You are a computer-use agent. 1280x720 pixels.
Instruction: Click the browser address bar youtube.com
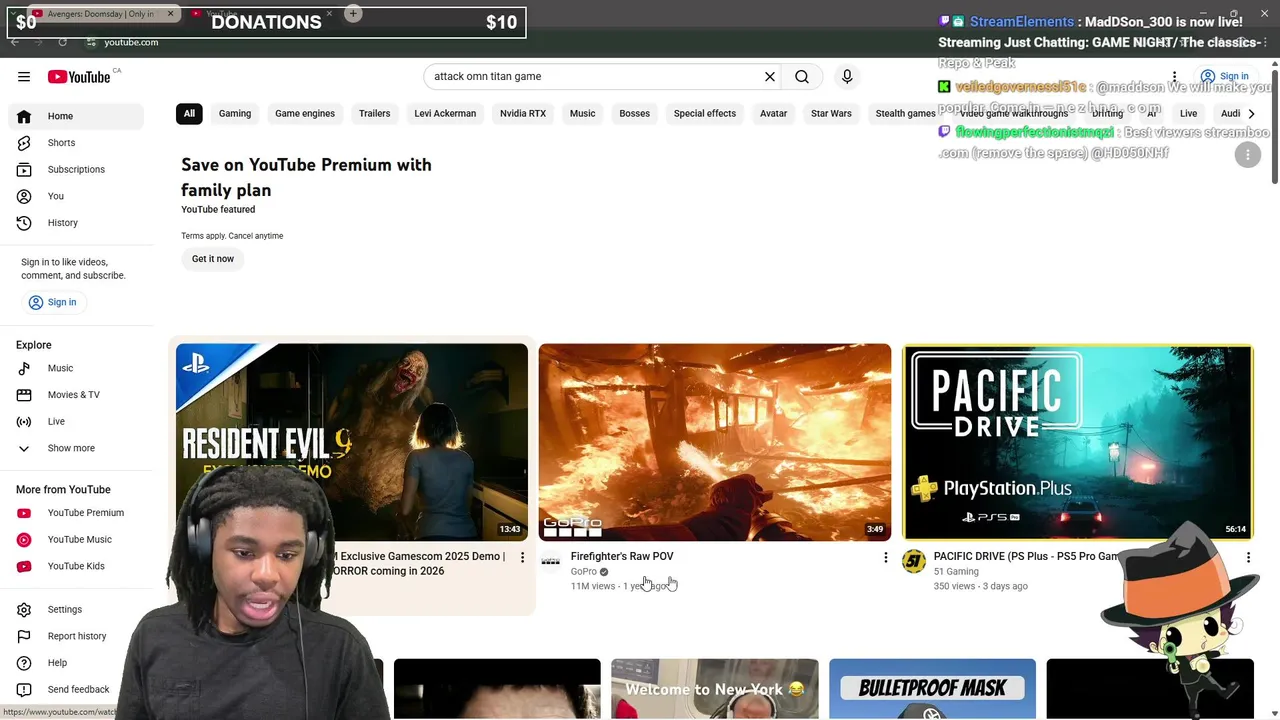click(131, 42)
